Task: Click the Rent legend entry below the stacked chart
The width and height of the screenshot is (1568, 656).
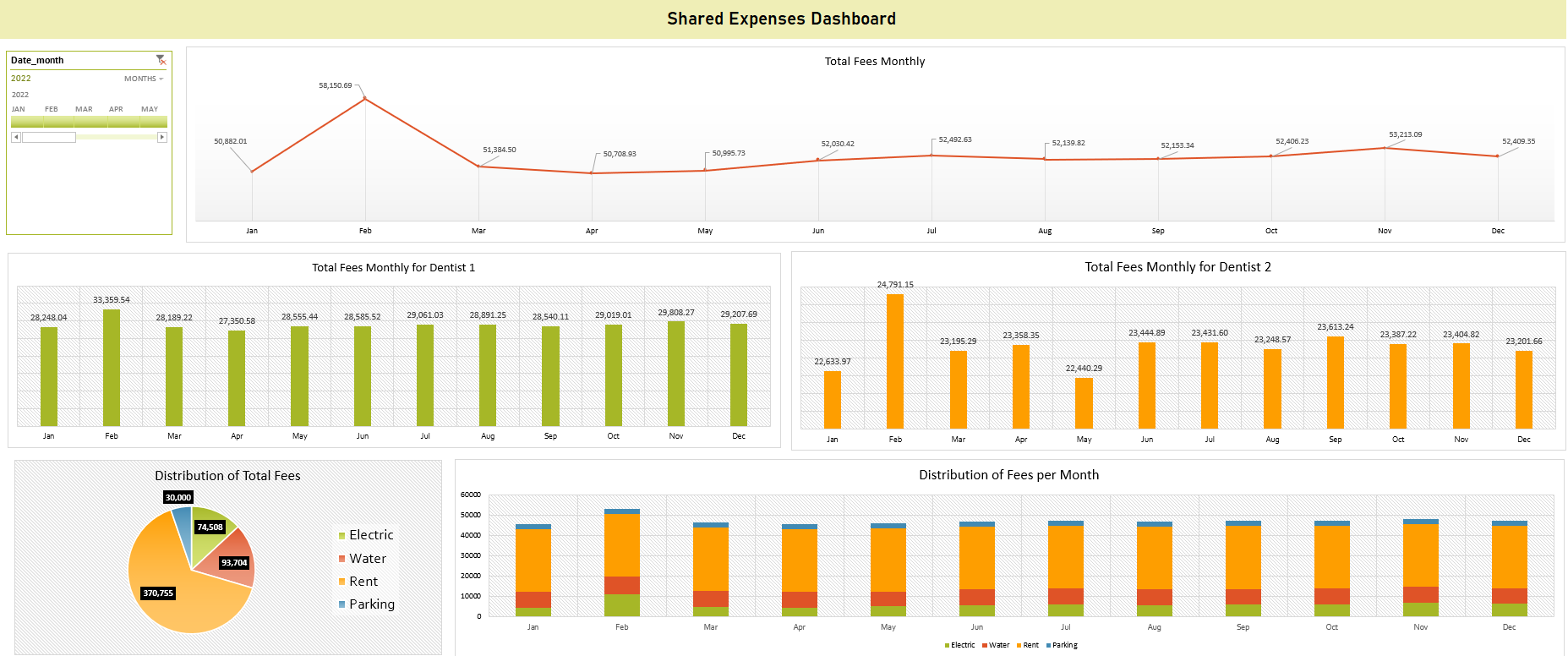Action: coord(1028,645)
